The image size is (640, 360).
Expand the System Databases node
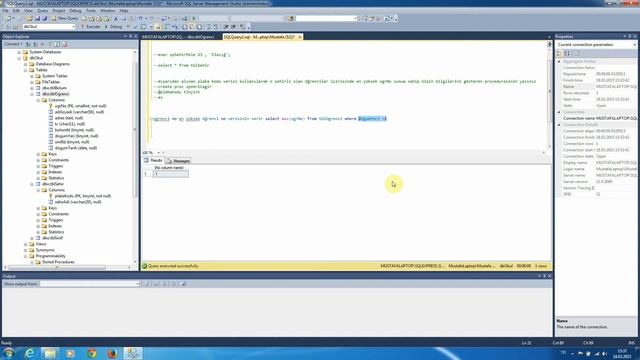pyautogui.click(x=19, y=52)
